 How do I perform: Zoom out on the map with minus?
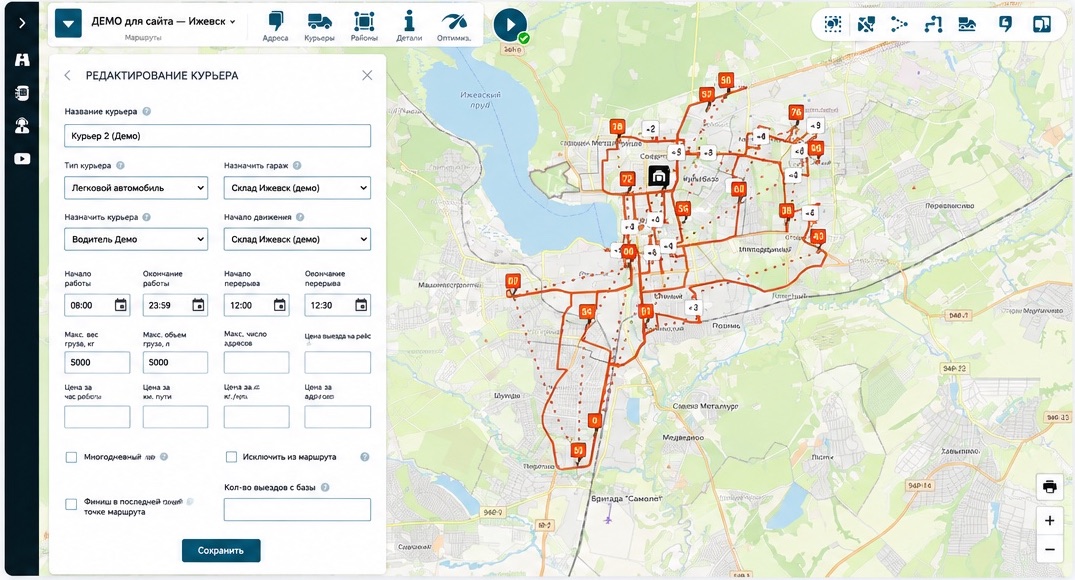[1050, 550]
